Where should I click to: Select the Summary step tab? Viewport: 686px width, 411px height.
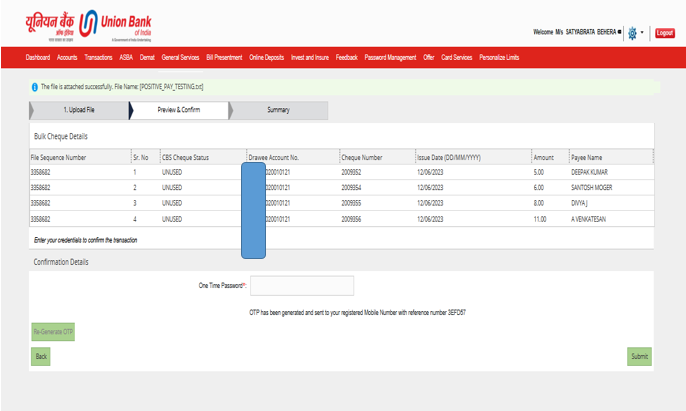[x=278, y=109]
